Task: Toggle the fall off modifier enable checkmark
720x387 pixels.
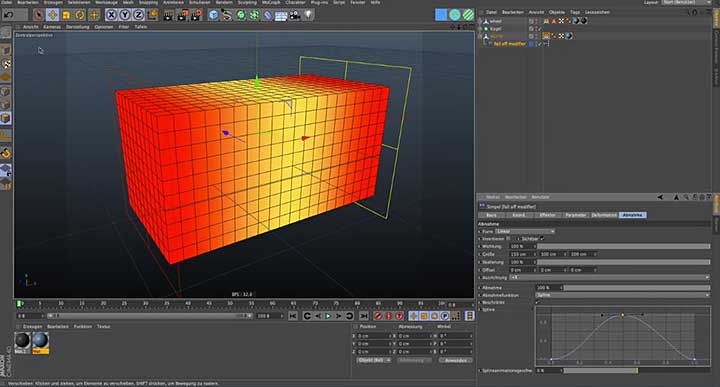Action: click(540, 44)
